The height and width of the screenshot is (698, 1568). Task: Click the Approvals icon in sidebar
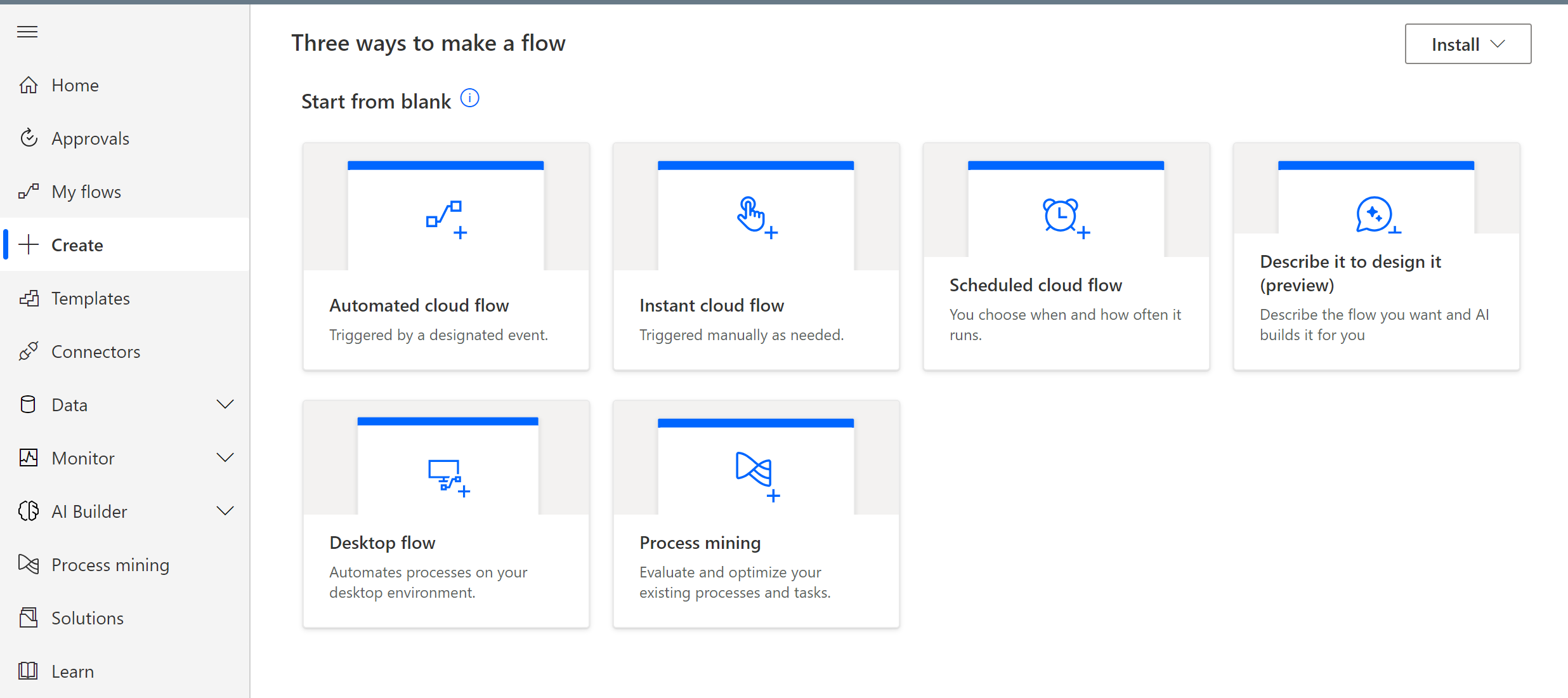(x=29, y=138)
